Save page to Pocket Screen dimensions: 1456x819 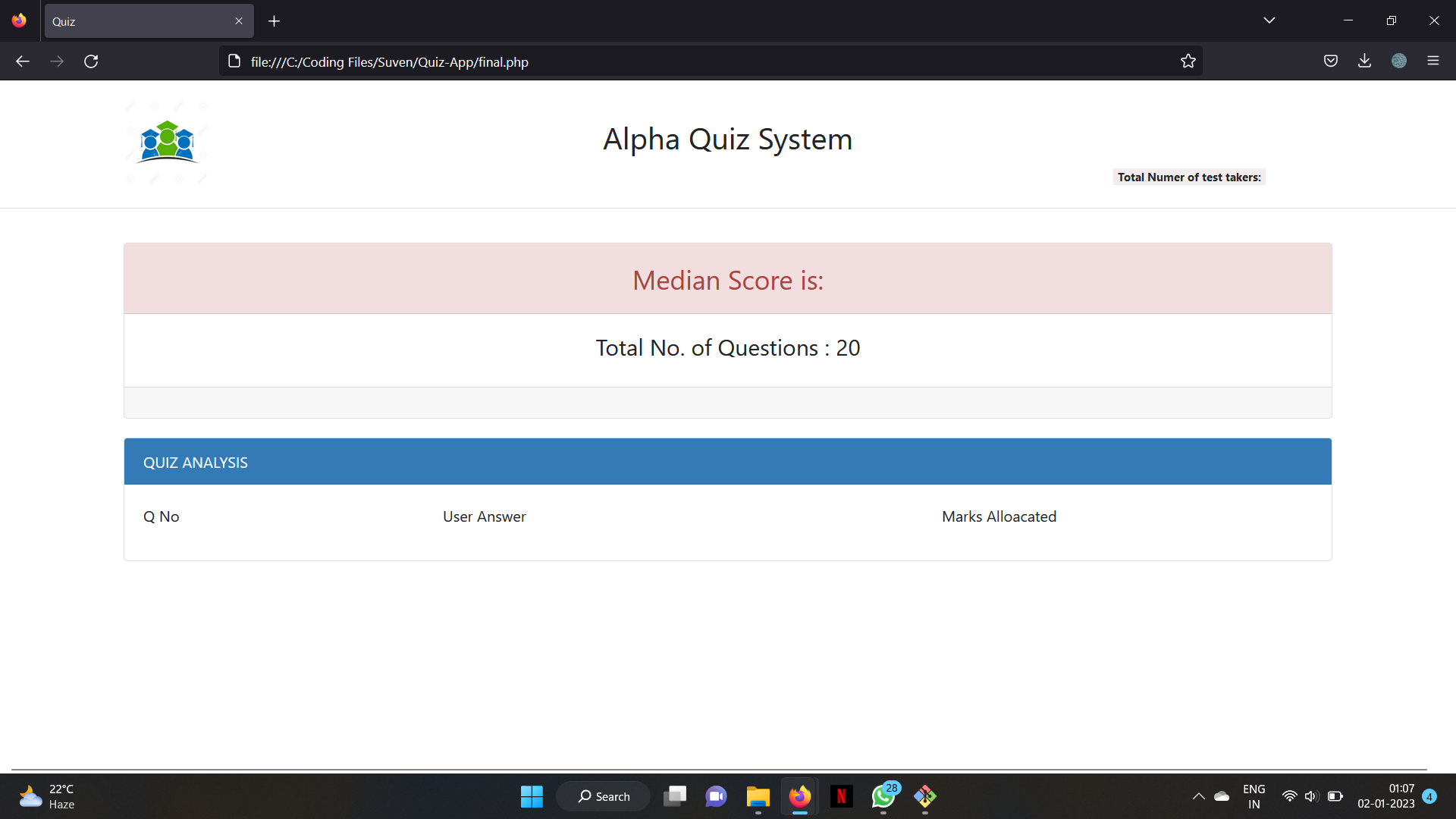pos(1331,61)
